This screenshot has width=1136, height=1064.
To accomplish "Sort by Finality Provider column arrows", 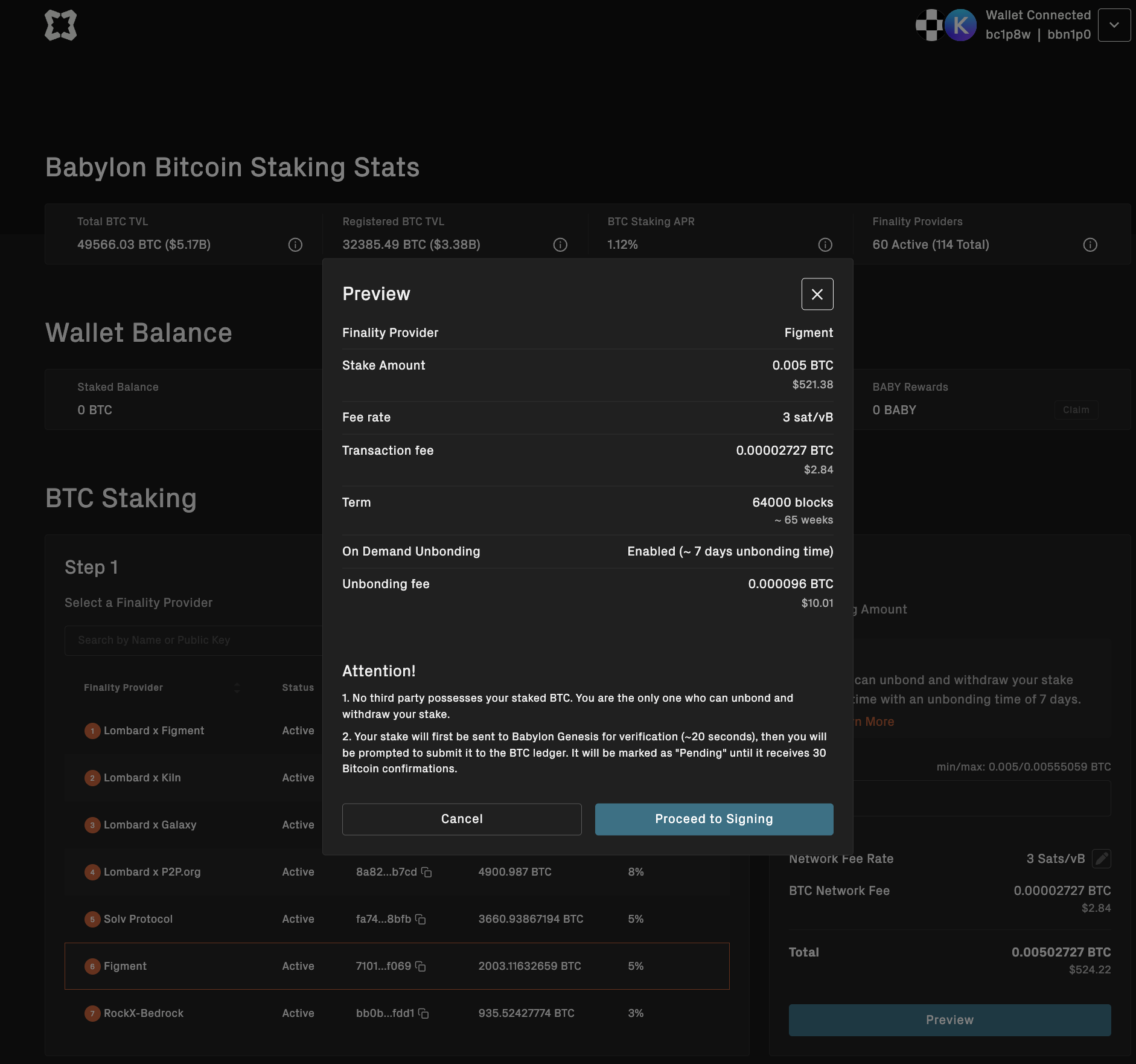I will 237,688.
